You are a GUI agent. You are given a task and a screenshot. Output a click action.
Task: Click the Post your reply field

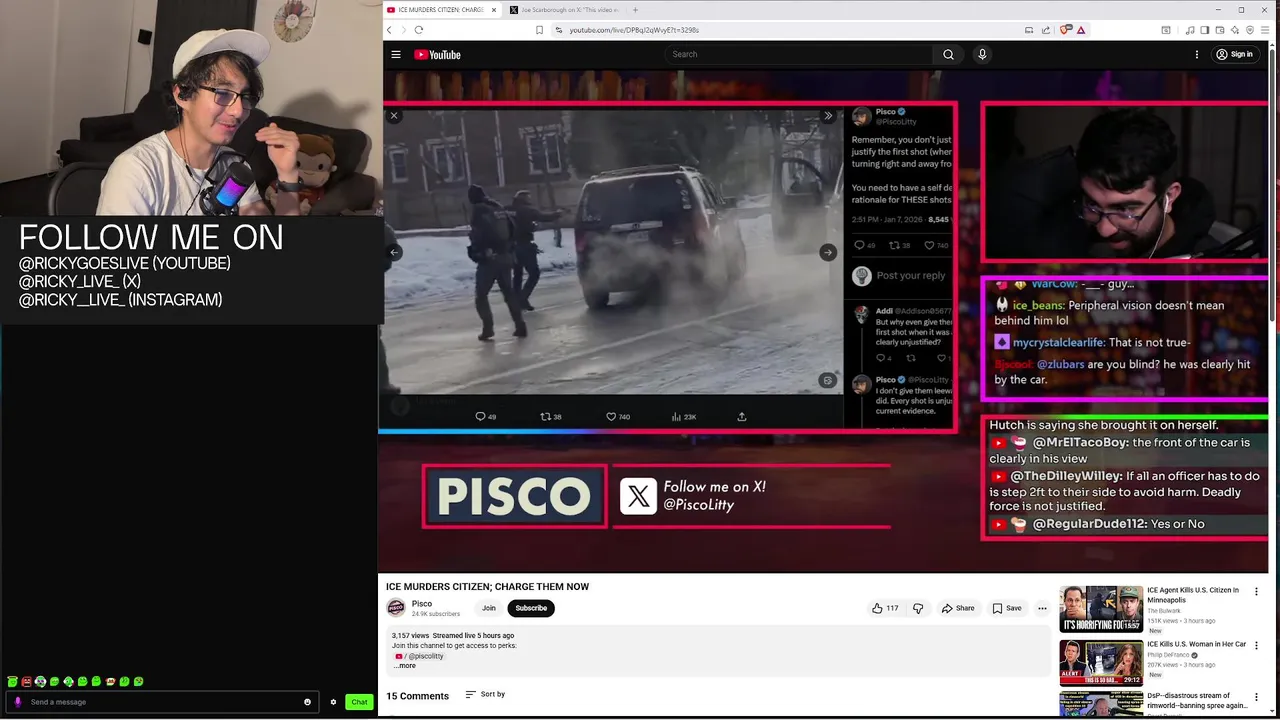click(x=911, y=276)
